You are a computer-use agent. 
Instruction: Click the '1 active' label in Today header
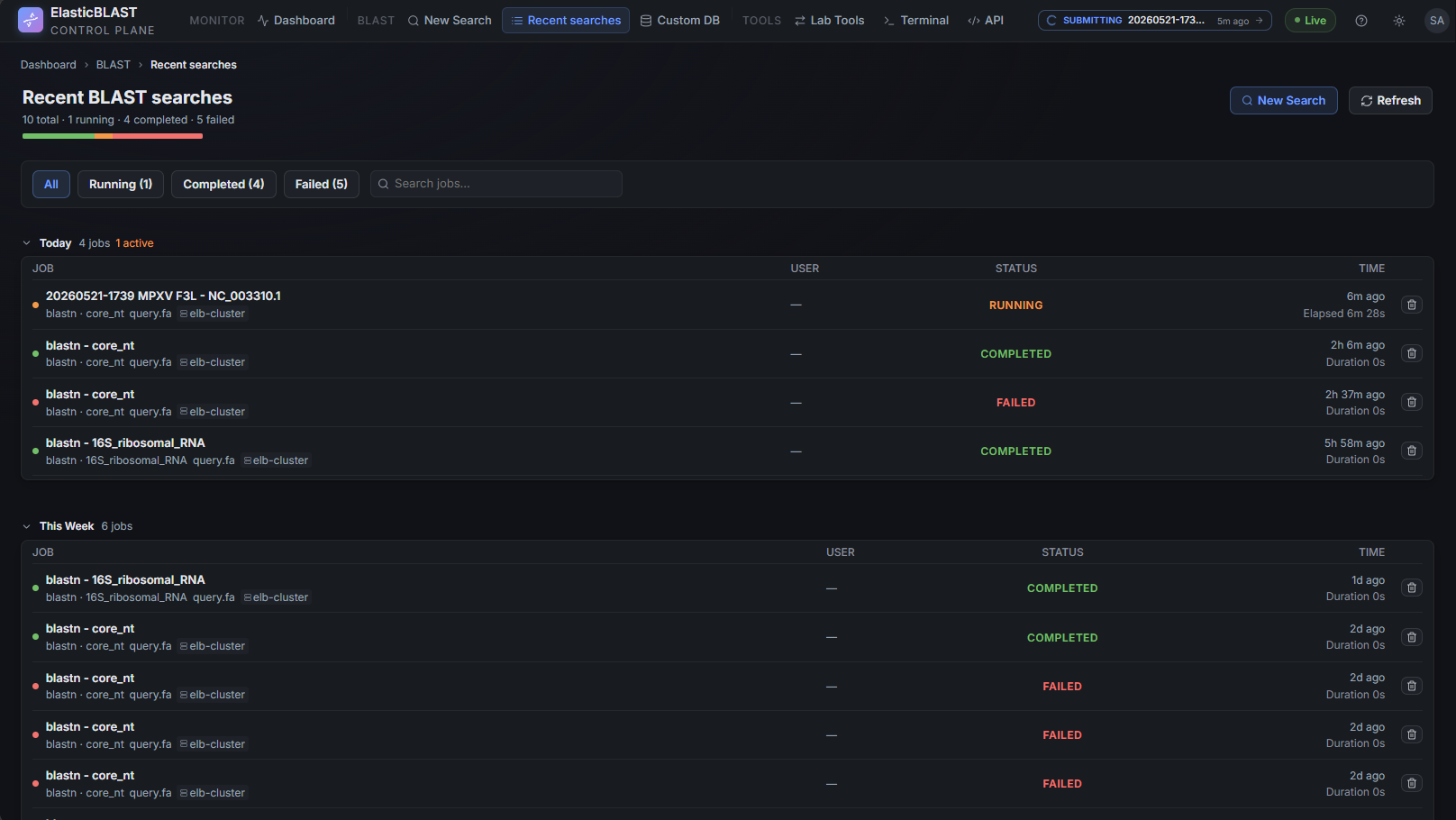point(134,243)
